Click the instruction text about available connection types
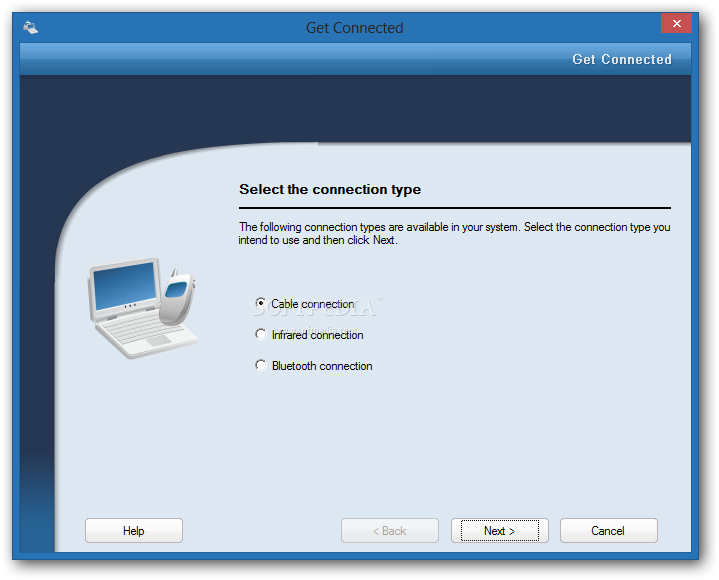 (x=454, y=233)
